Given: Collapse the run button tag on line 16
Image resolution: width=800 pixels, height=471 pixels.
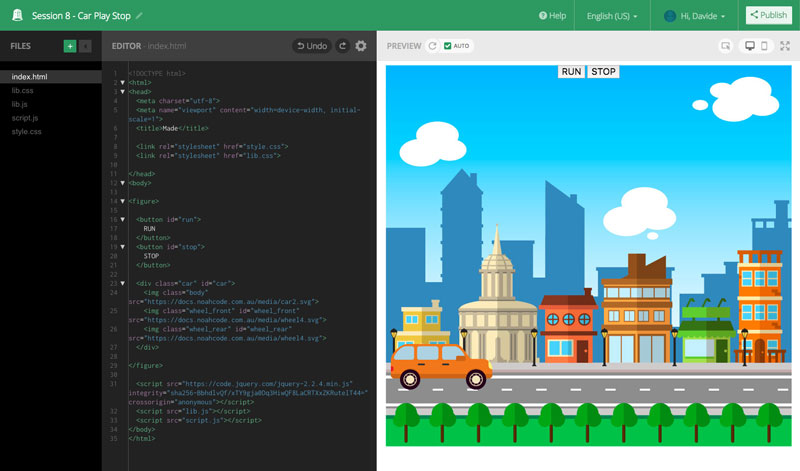Looking at the screenshot, I should (122, 219).
